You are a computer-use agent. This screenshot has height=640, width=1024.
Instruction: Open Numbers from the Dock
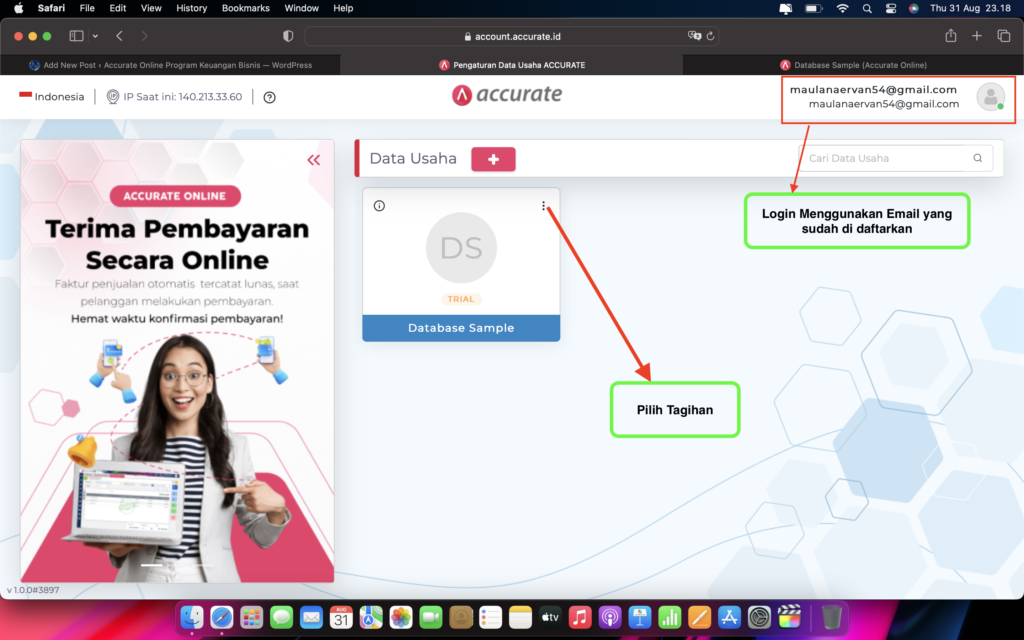pos(669,617)
